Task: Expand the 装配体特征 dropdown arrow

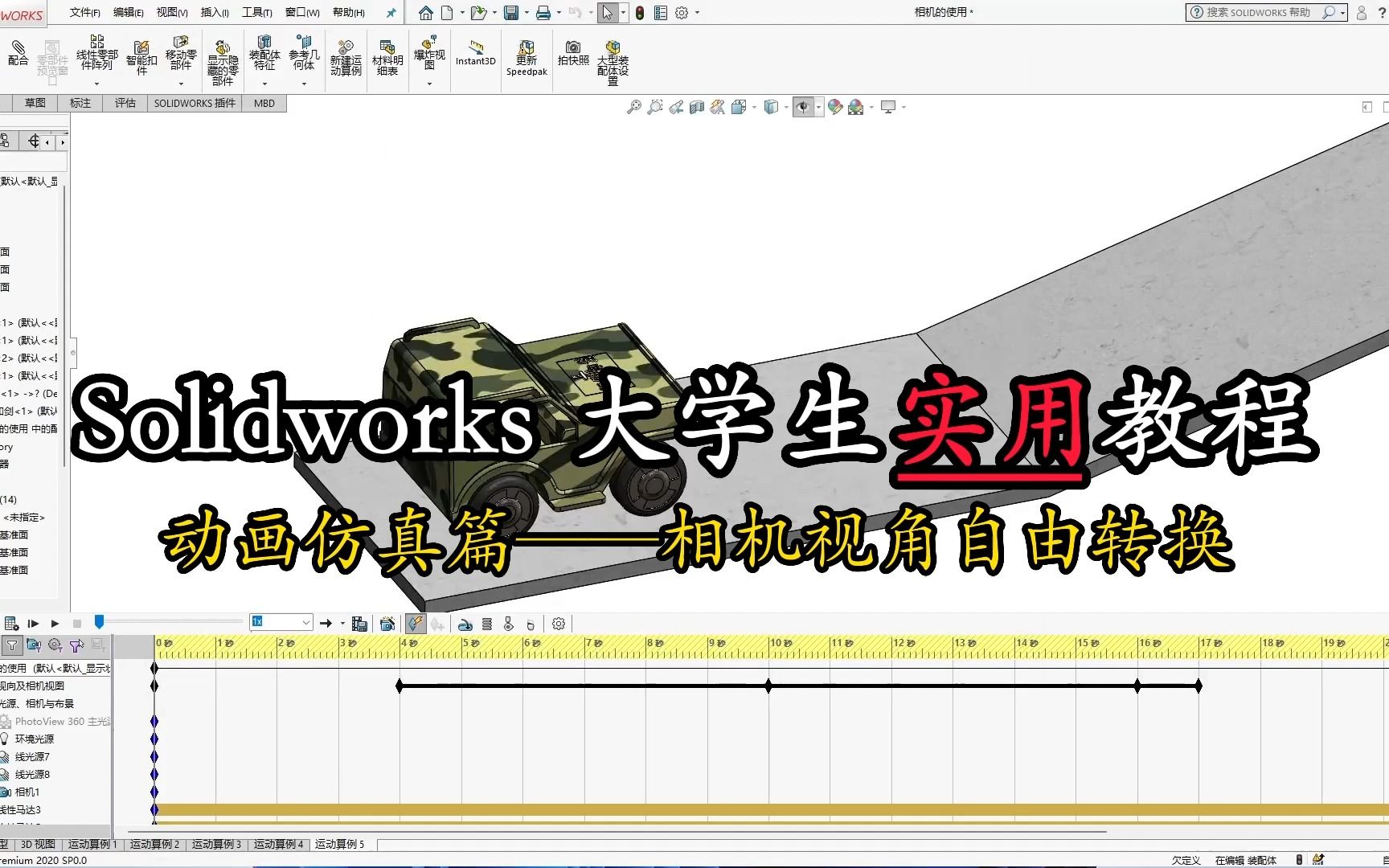Action: click(x=264, y=84)
